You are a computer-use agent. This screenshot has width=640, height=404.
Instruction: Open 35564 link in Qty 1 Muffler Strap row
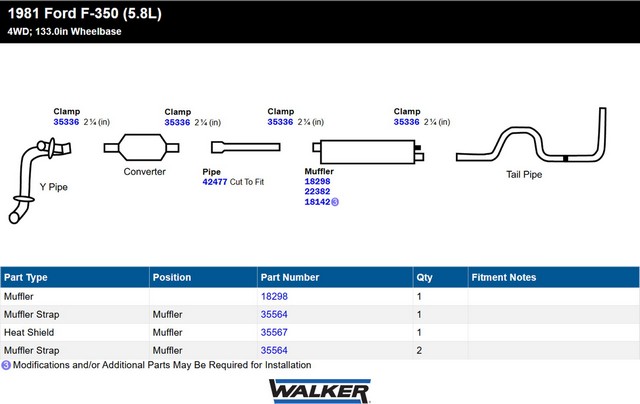[274, 315]
